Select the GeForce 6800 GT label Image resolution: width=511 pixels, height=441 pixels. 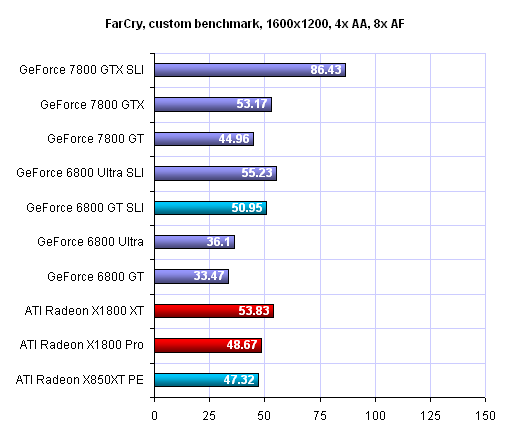95,276
